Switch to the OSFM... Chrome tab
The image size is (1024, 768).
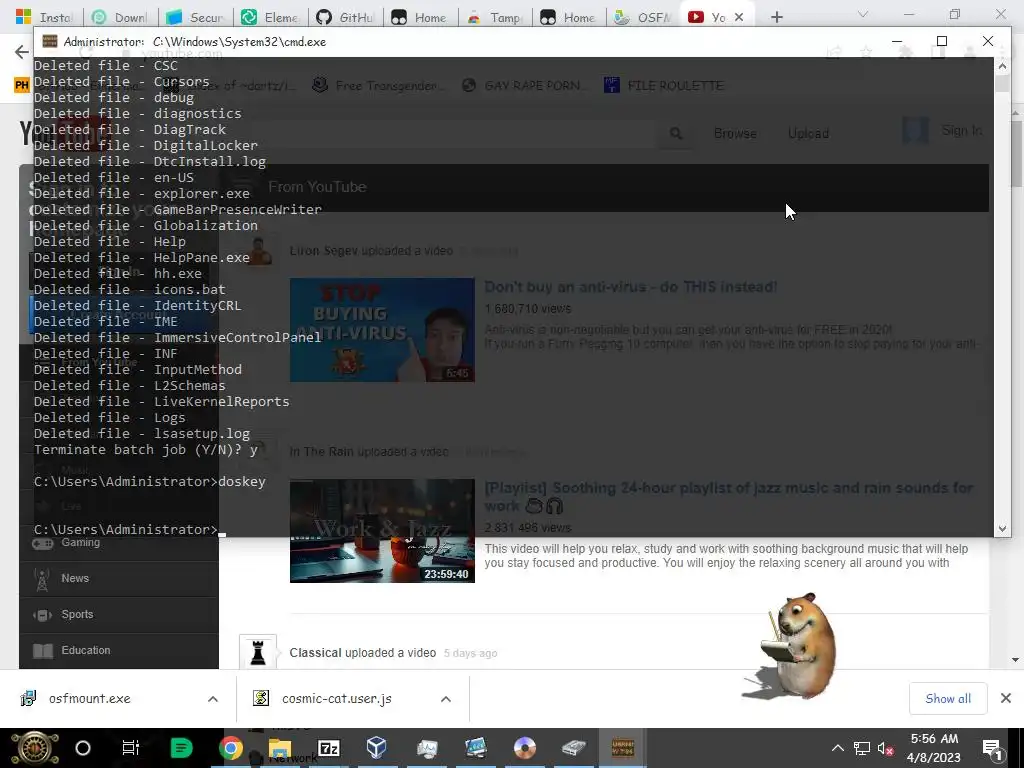pyautogui.click(x=643, y=17)
